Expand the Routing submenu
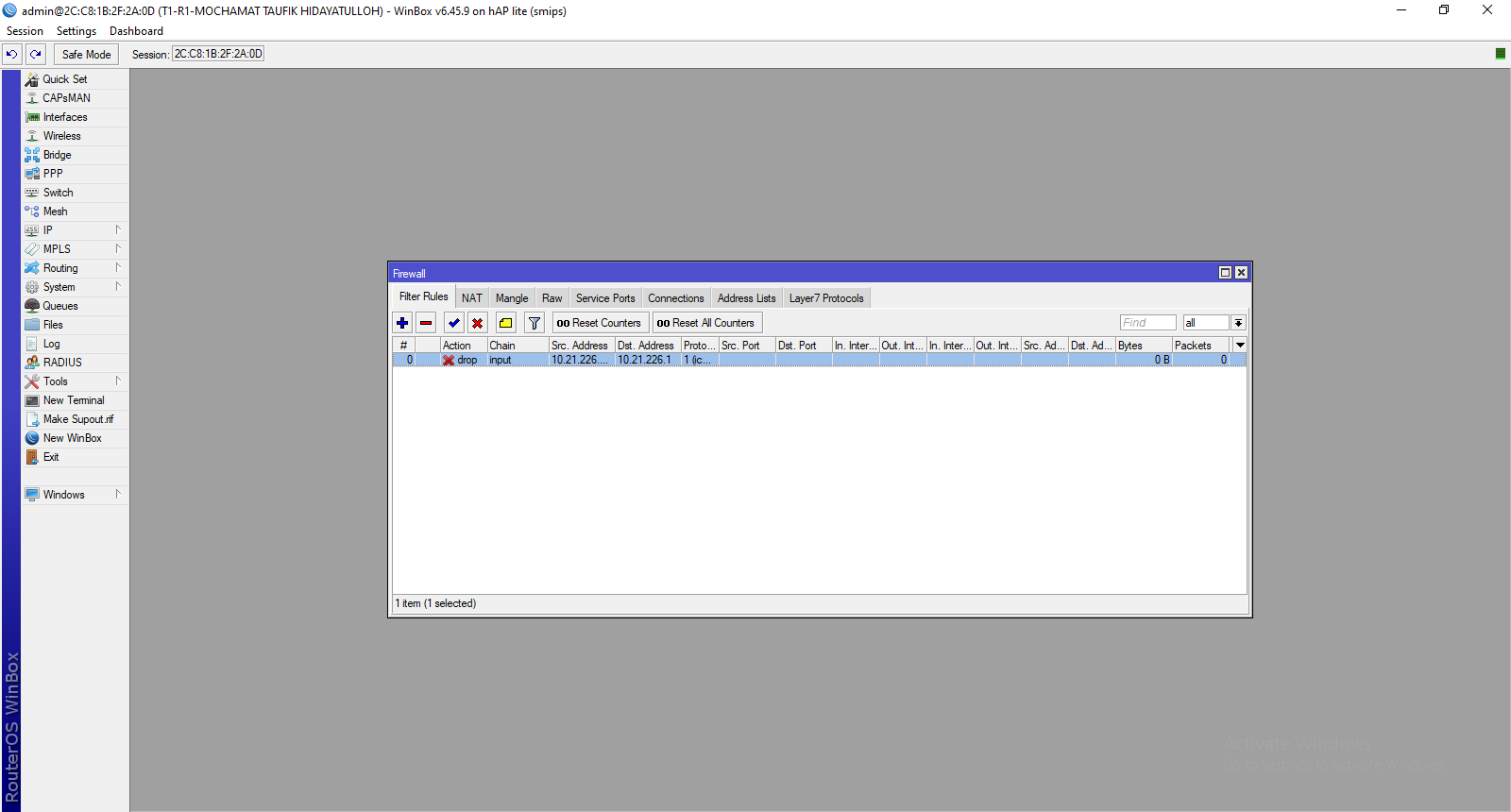This screenshot has width=1511, height=812. (76, 268)
